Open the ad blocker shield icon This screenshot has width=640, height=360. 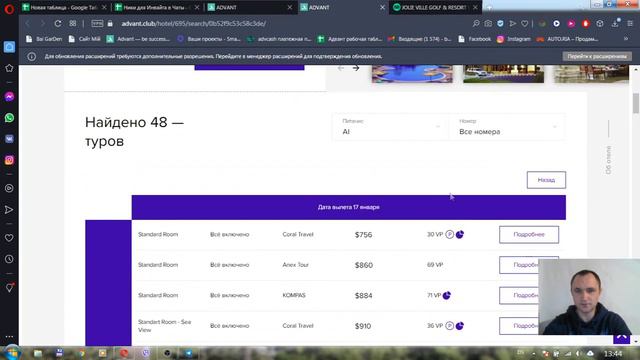(x=500, y=24)
